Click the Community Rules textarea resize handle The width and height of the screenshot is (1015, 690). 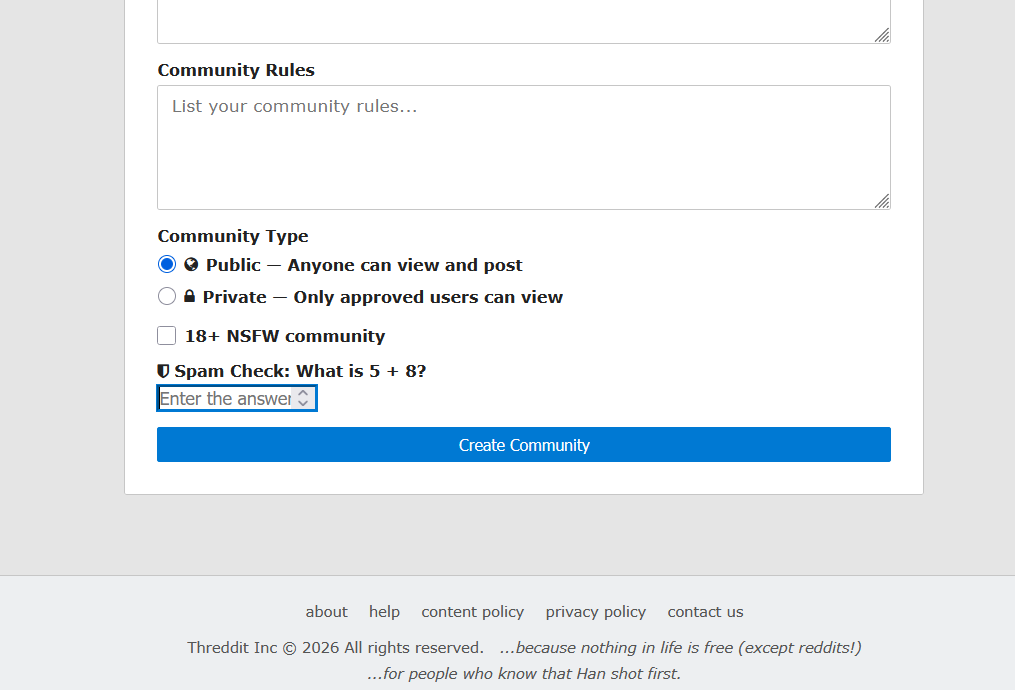(881, 201)
